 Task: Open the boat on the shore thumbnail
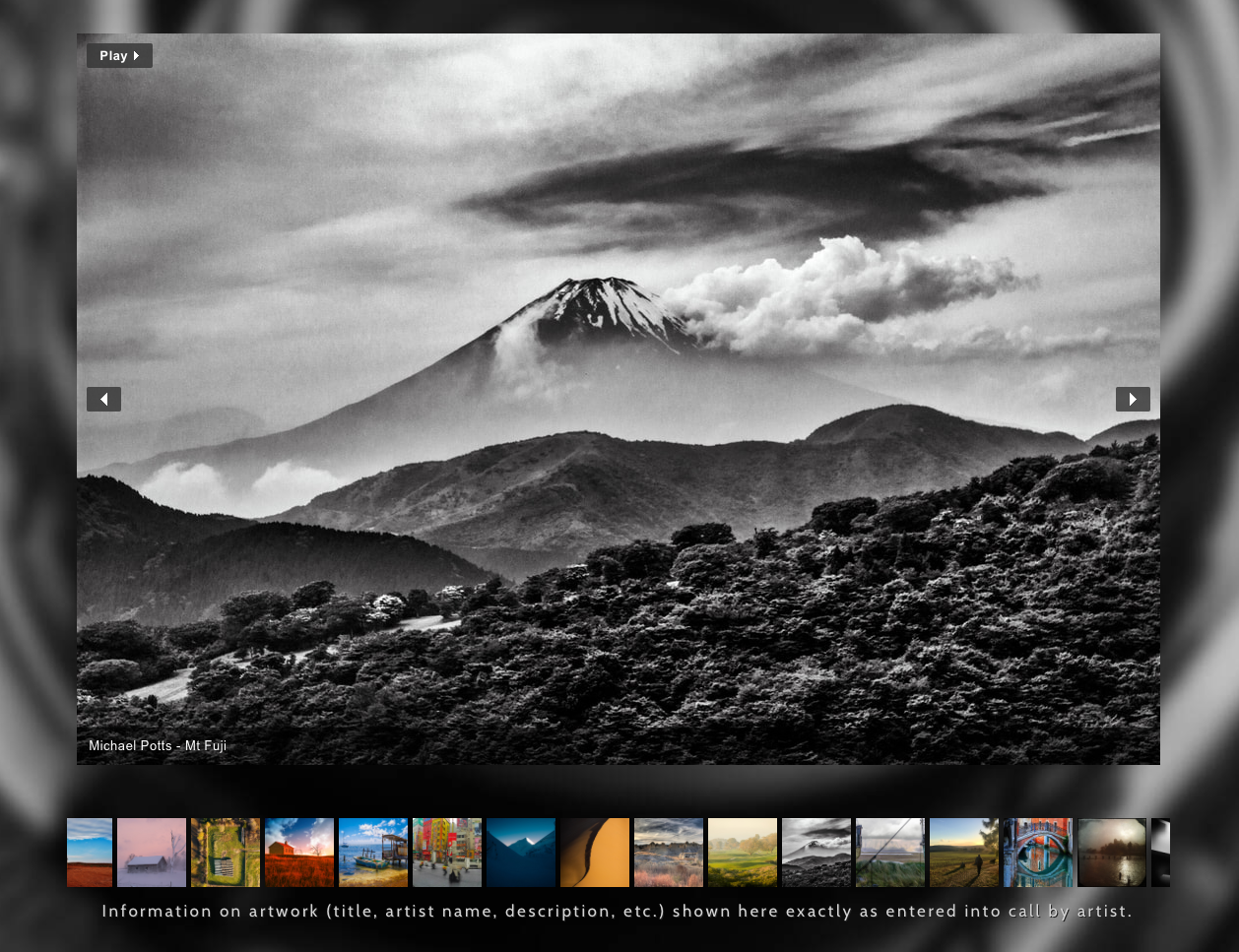372,852
